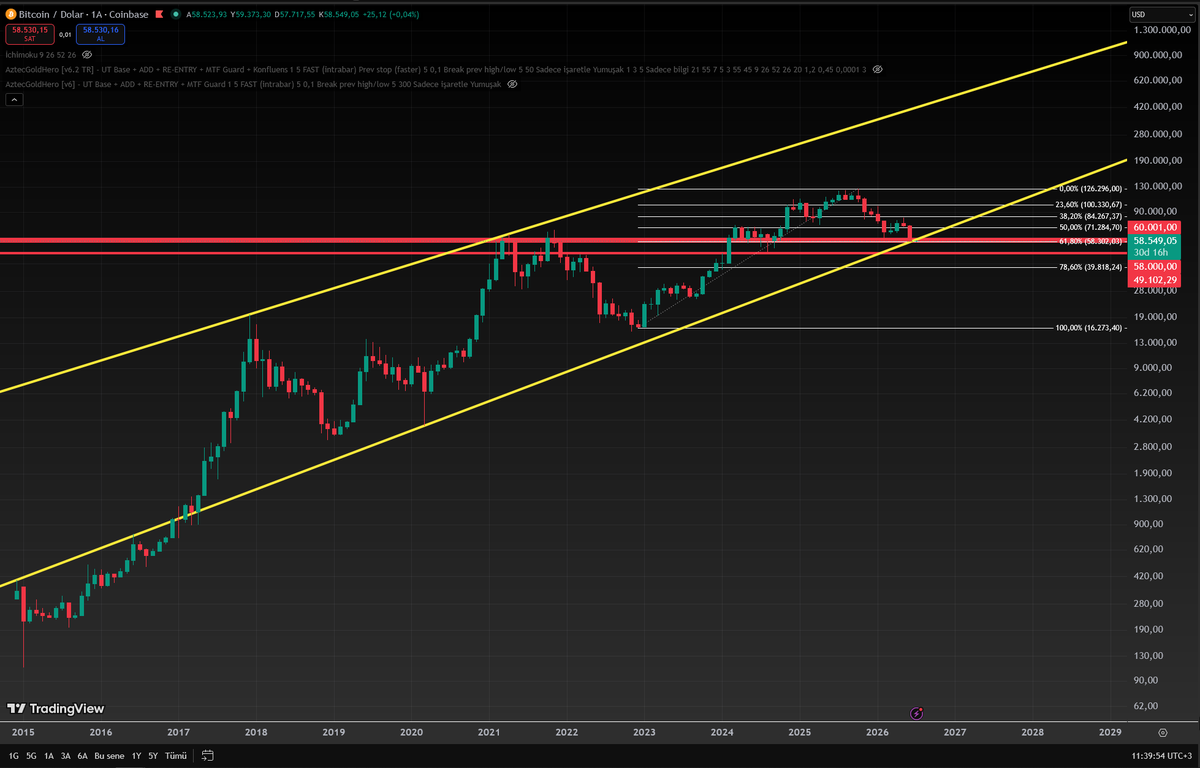This screenshot has height=768, width=1200.
Task: Select the Tümü time range
Action: pyautogui.click(x=176, y=755)
